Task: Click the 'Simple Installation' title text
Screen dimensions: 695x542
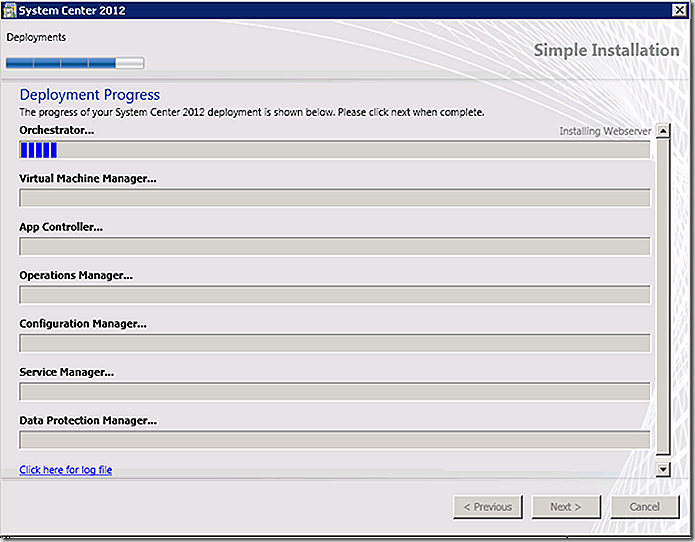Action: coord(606,50)
